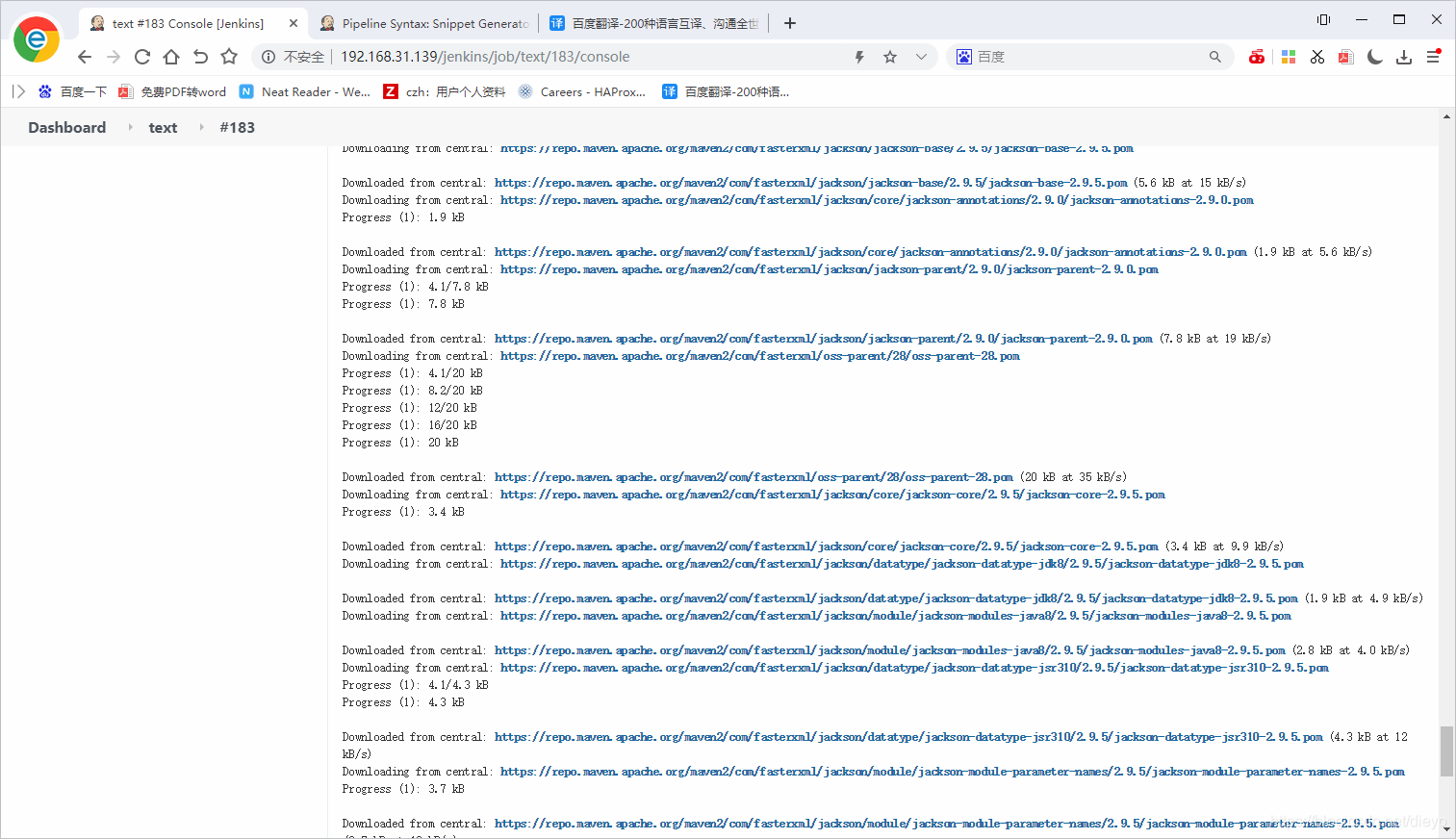Expand the address bar history dropdown arrow

pyautogui.click(x=921, y=57)
